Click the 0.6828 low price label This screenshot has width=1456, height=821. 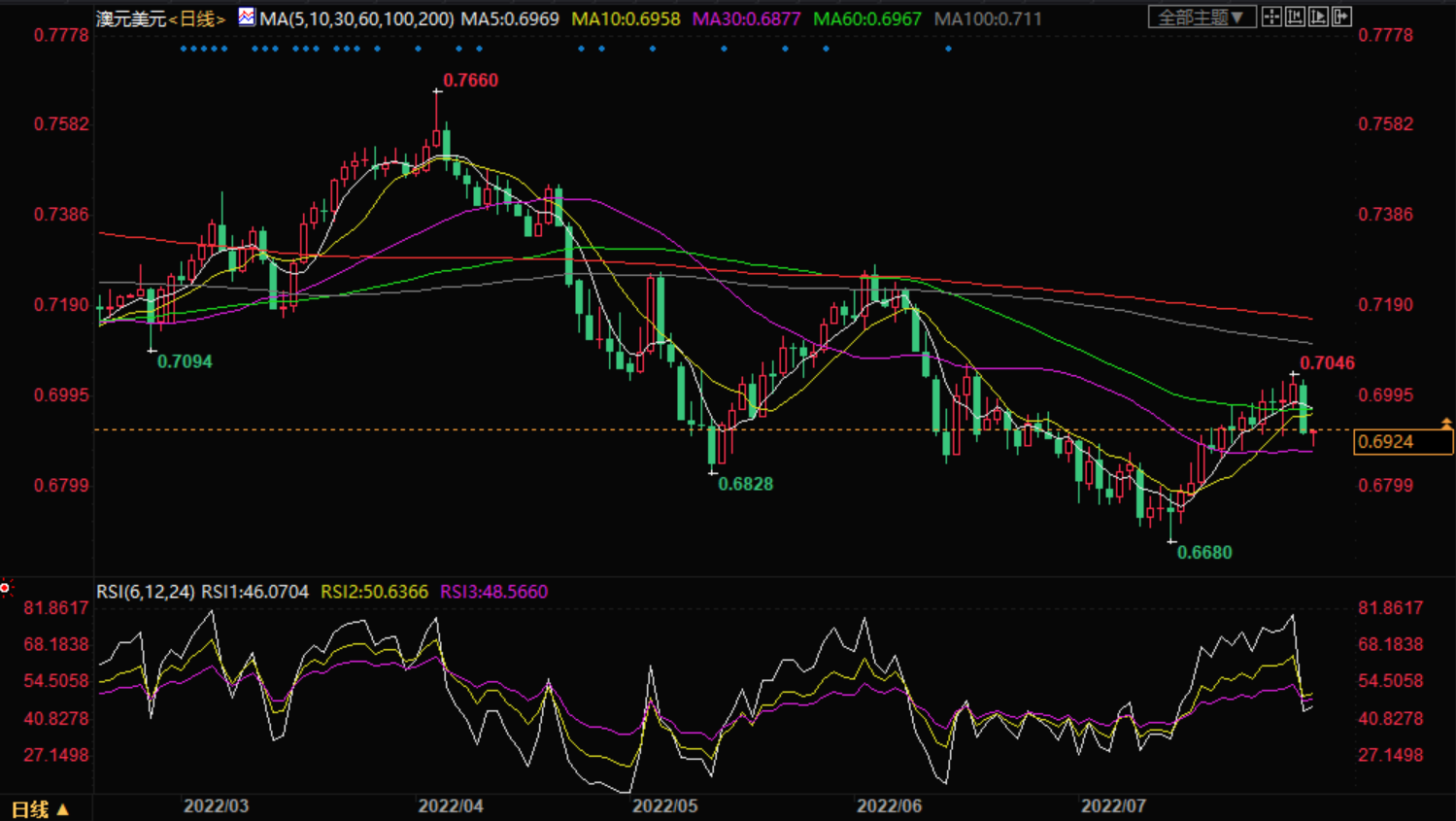tap(745, 484)
